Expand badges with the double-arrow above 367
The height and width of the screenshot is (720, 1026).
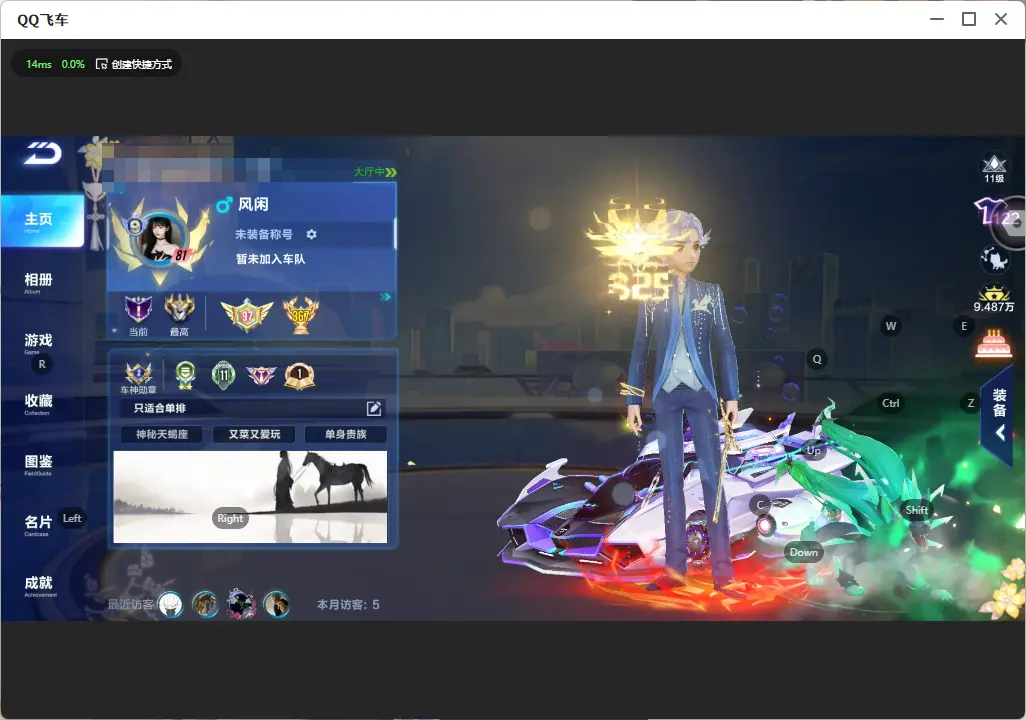tap(385, 297)
